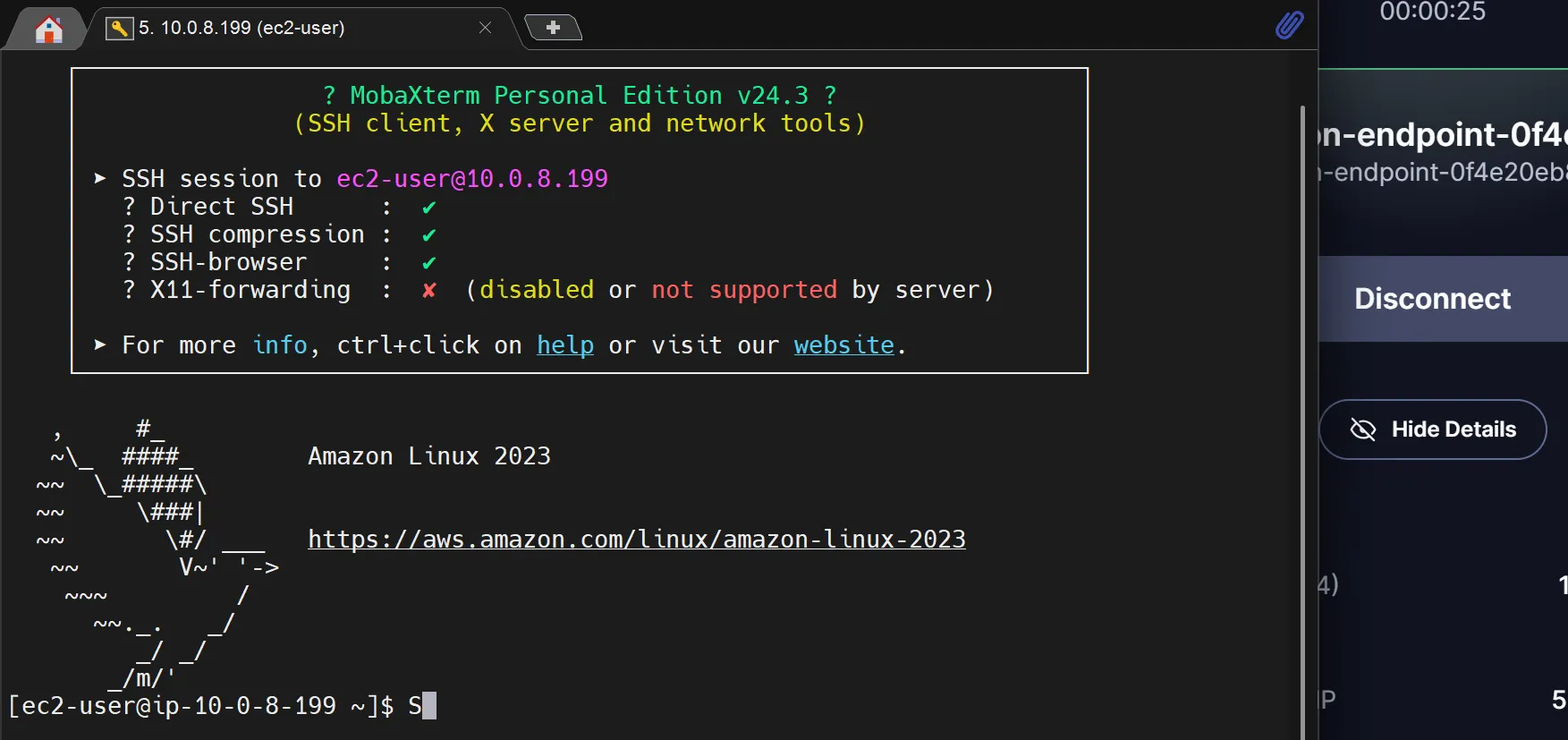Click the terminal vertical scrollbar
1568x740 pixels.
1302,421
